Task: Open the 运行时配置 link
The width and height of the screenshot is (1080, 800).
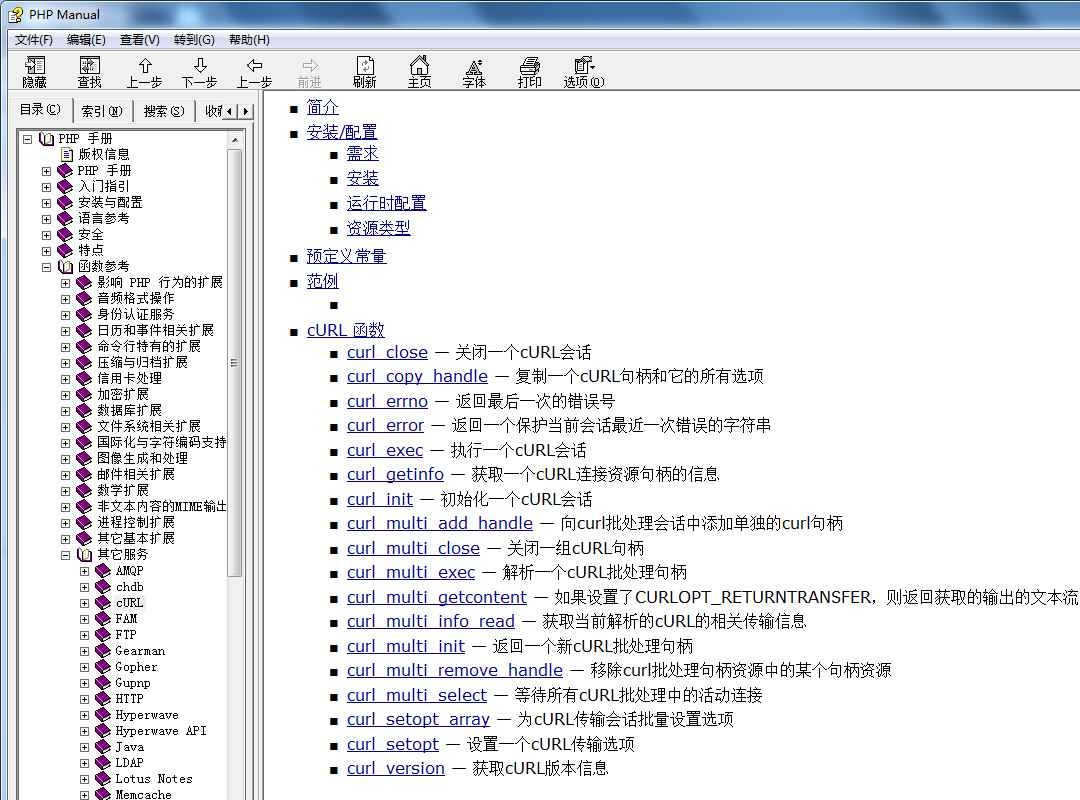Action: click(x=386, y=203)
